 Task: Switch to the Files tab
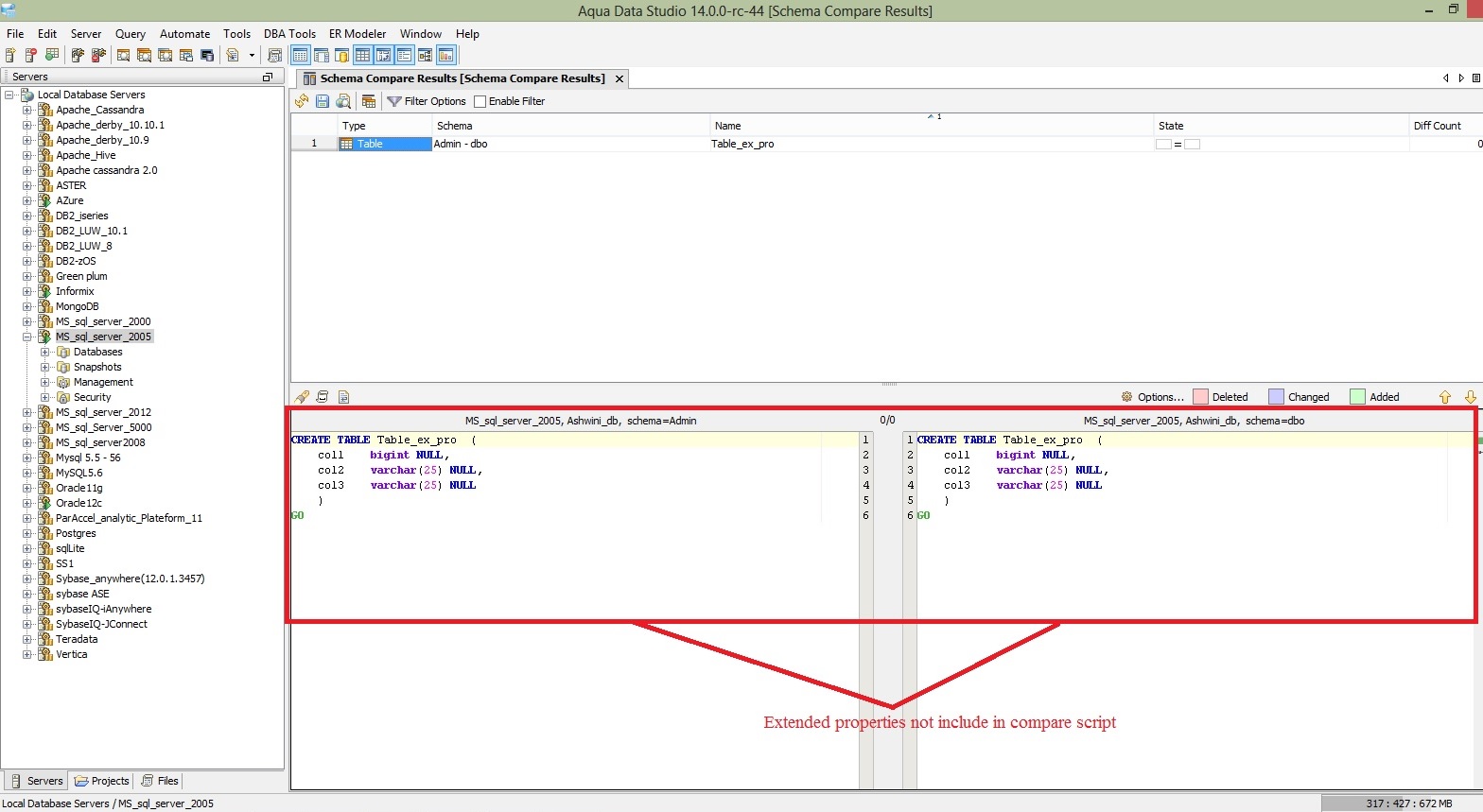tap(159, 781)
